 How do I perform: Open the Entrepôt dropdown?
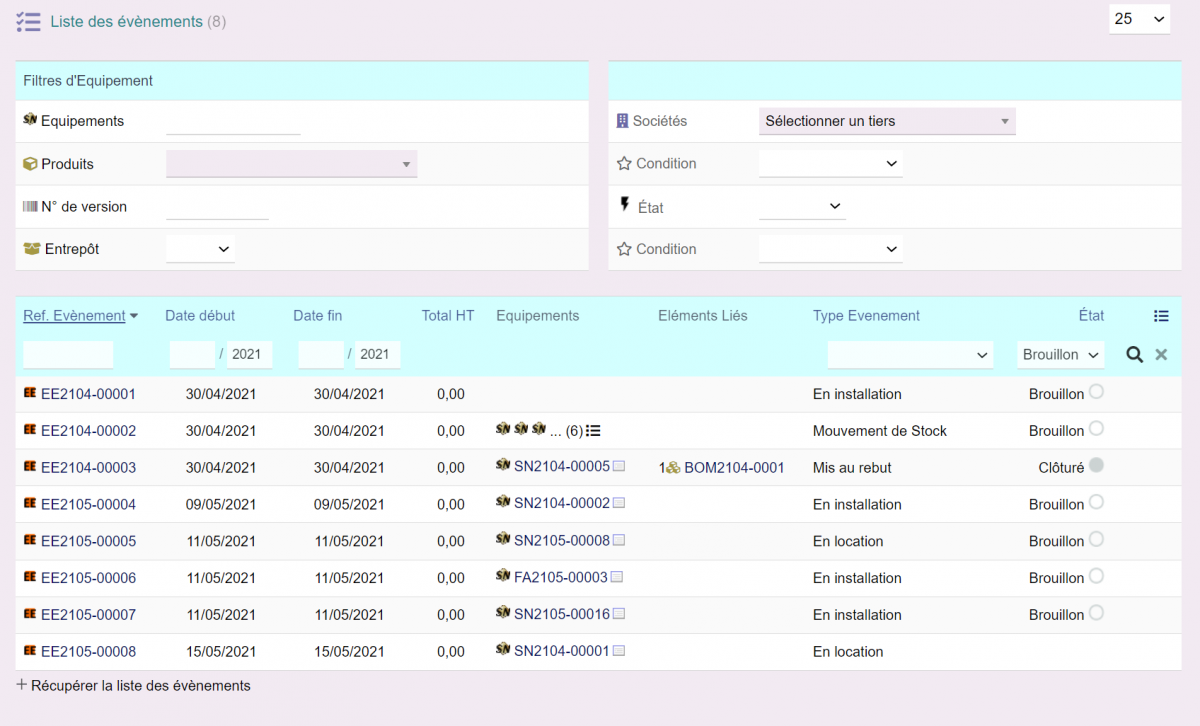(200, 249)
